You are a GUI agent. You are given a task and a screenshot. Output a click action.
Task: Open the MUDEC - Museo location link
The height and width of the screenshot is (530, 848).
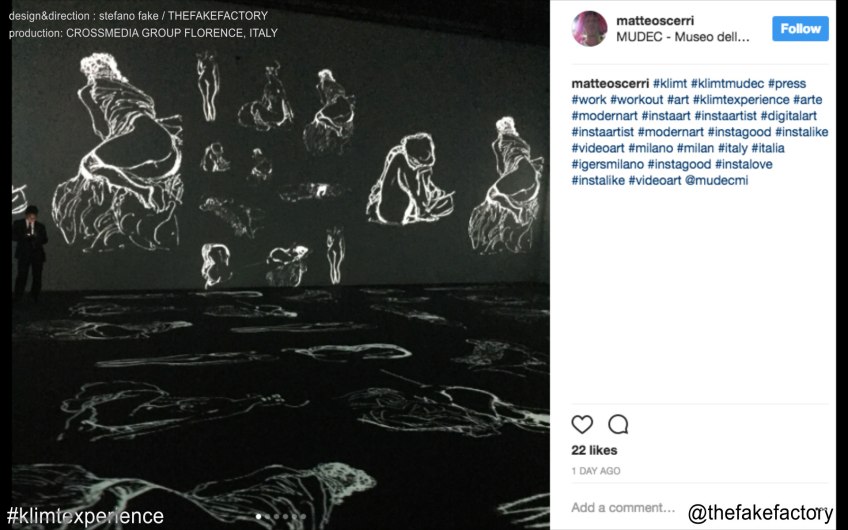[x=683, y=37]
